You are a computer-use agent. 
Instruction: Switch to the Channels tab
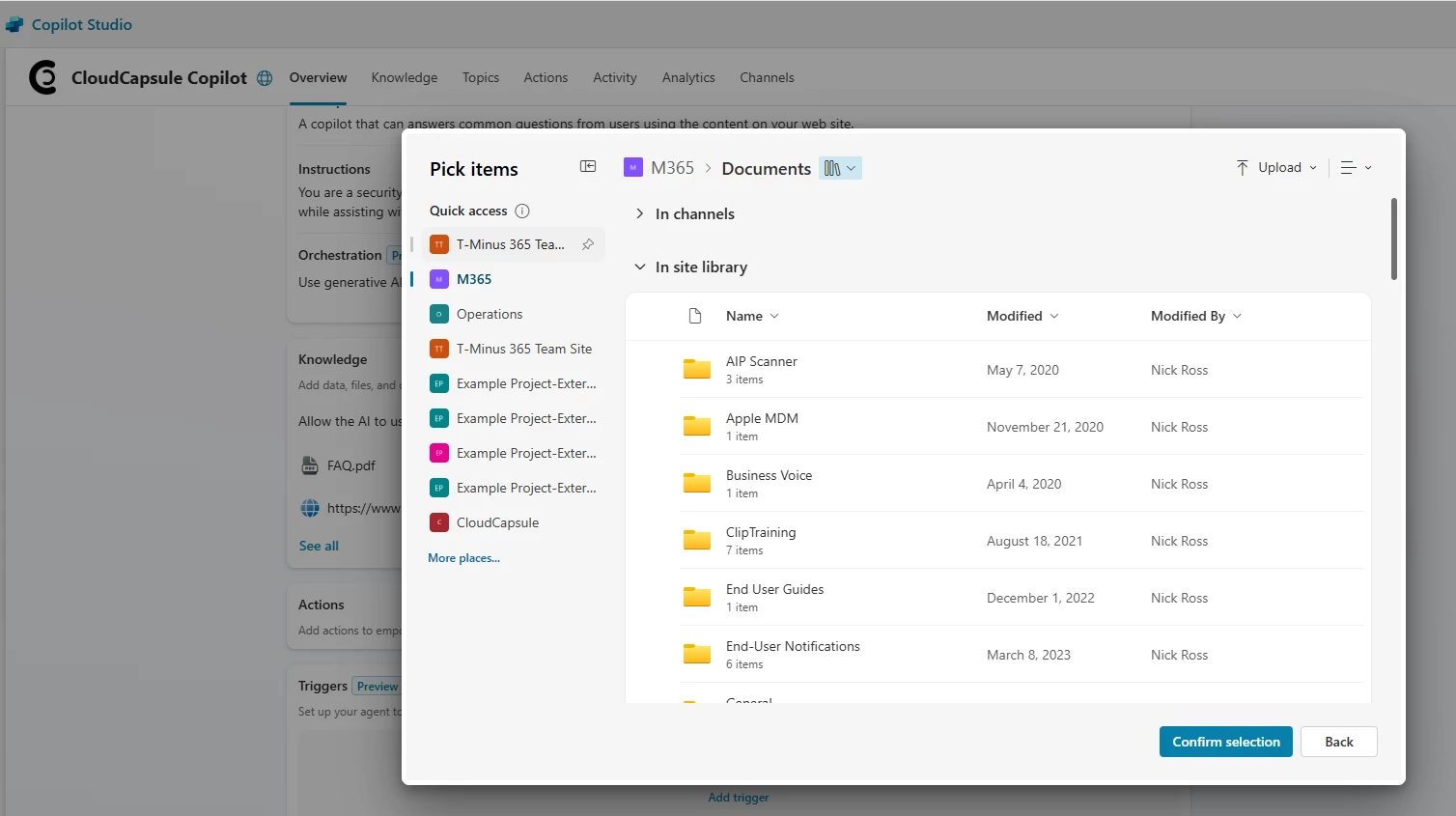[767, 77]
